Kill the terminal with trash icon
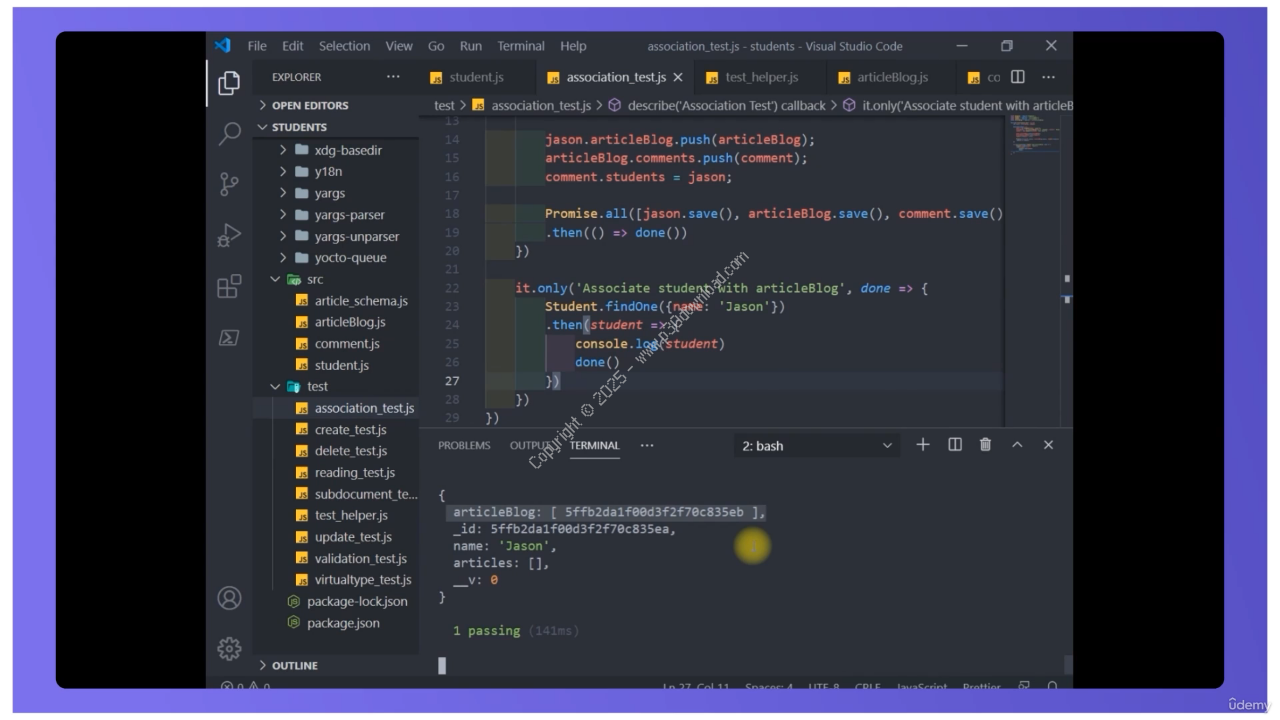 coord(986,445)
